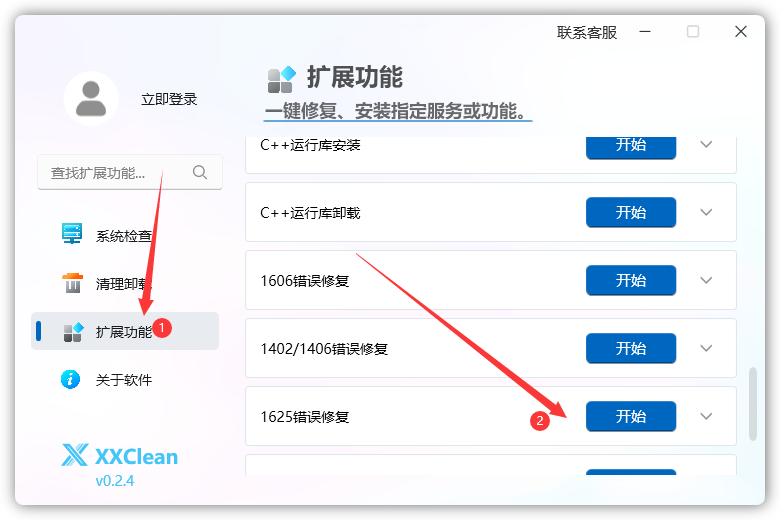Click the XXClean logo icon
780x520 pixels.
75,456
